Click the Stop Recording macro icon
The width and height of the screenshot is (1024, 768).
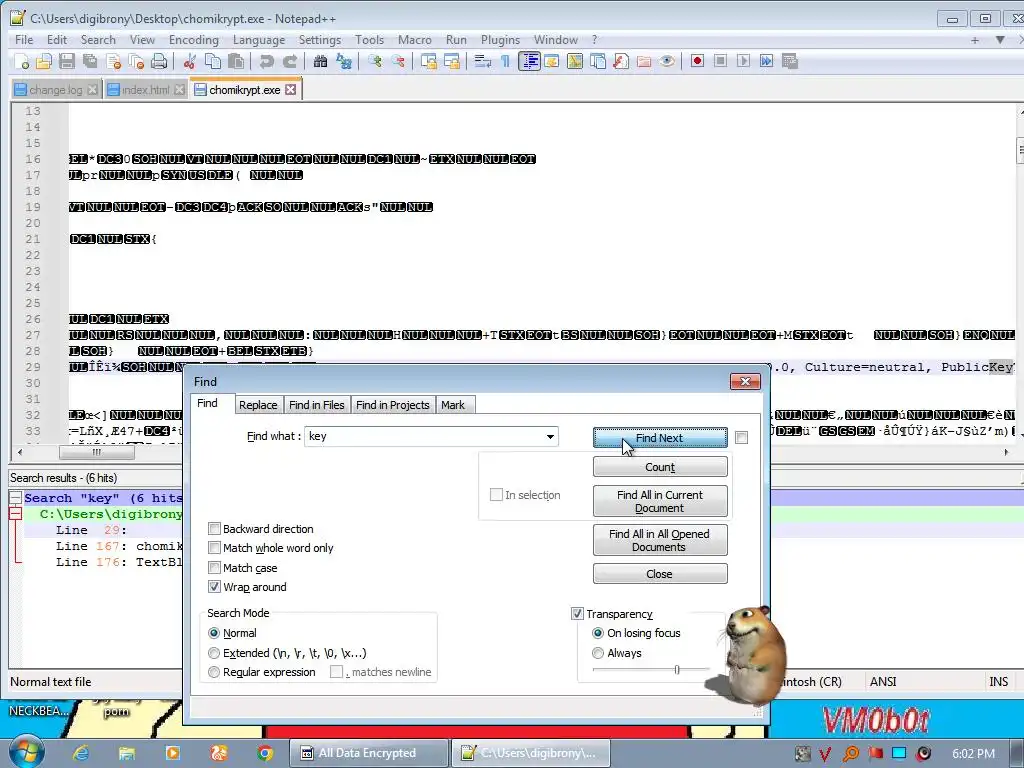pos(720,61)
